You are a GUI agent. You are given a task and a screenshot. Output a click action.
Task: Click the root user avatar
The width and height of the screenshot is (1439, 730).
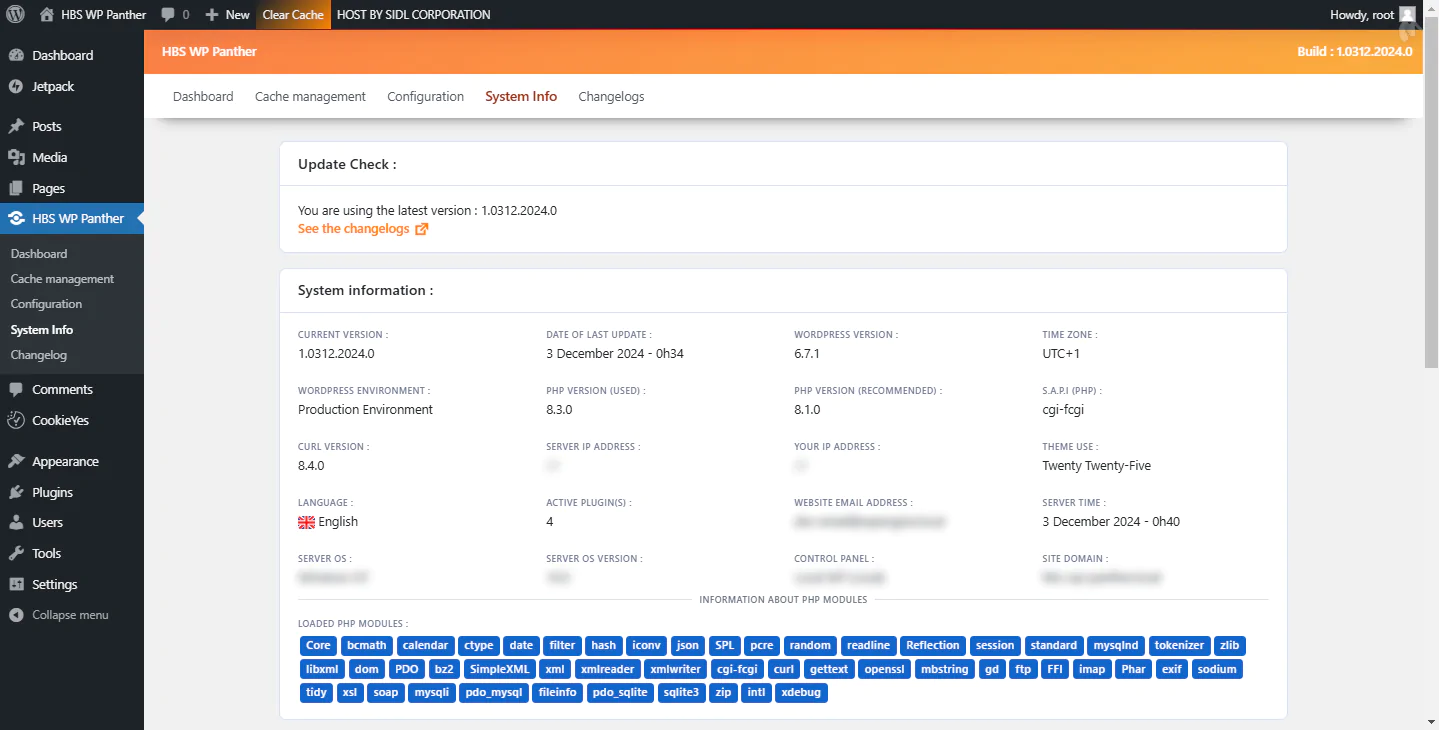[x=1407, y=15]
